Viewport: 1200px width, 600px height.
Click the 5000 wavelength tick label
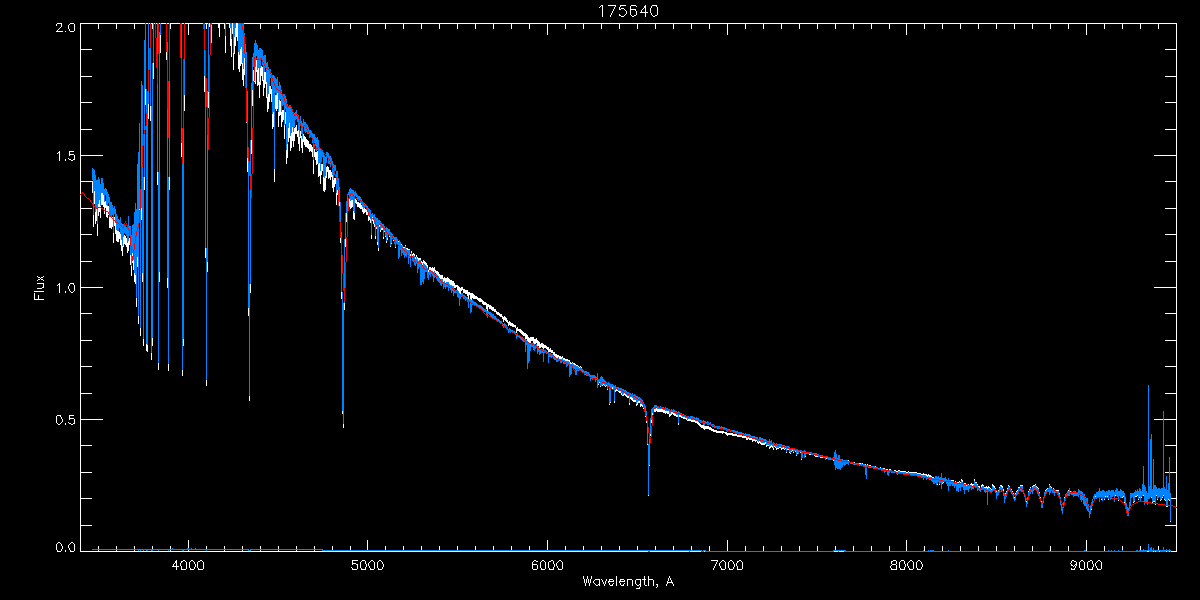point(368,565)
